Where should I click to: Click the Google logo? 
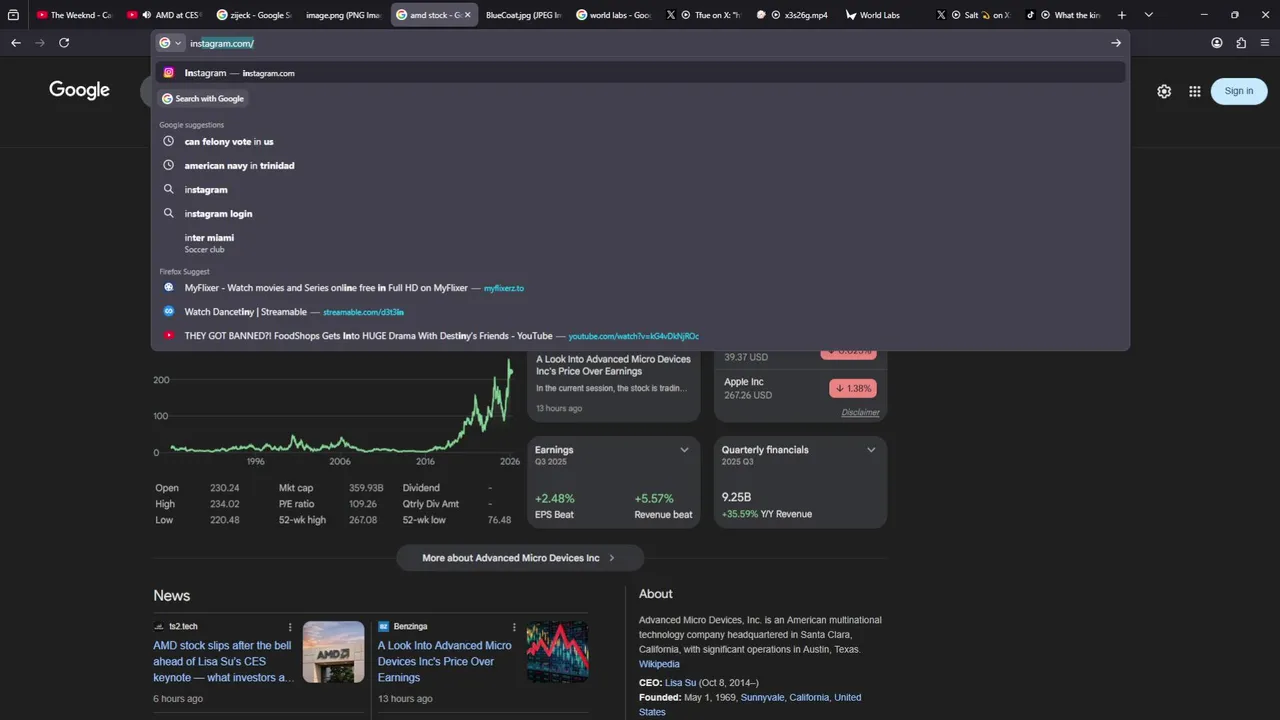(x=80, y=91)
